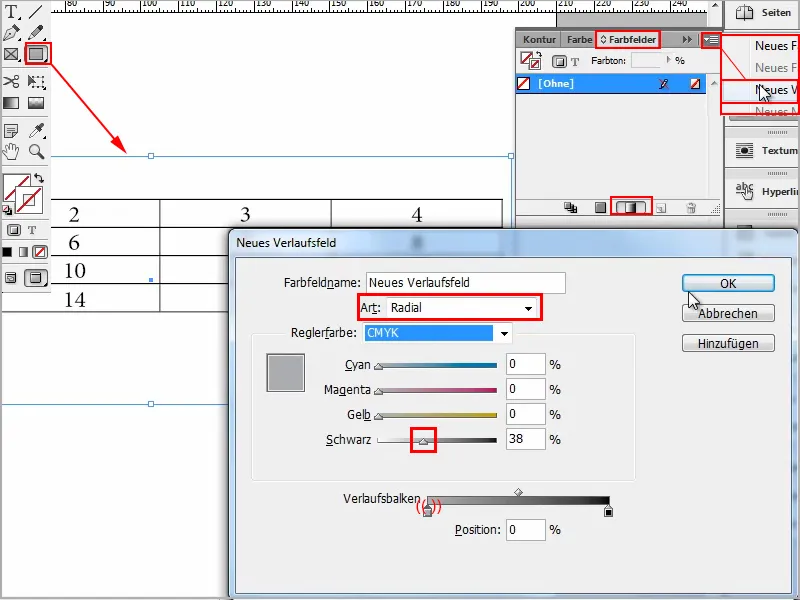Show gradient swatches in Farbfelder panel

pos(631,208)
